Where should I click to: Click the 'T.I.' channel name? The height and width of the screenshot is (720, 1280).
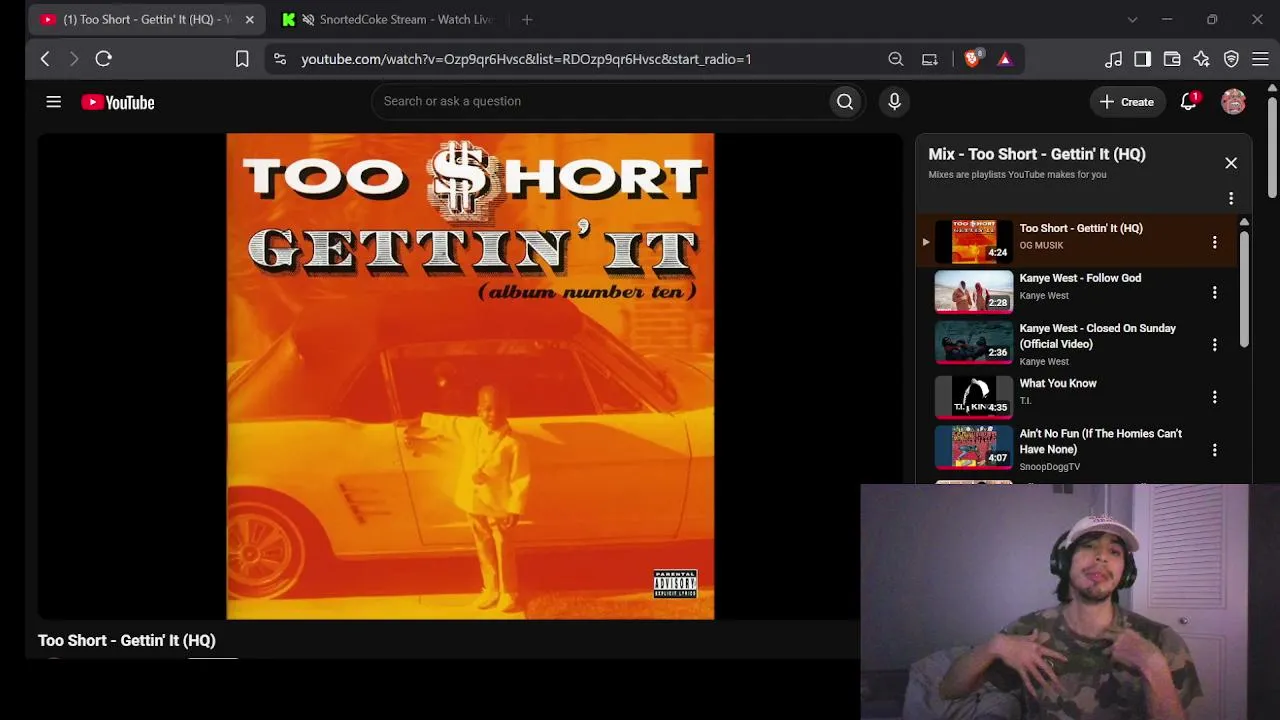tap(1025, 400)
